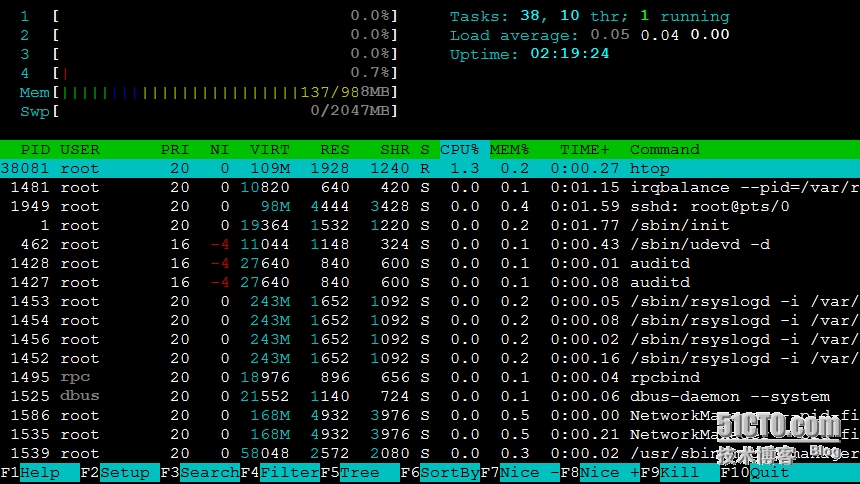Select rsyslogd row with PID 1452
This screenshot has width=860, height=484.
(x=430, y=358)
